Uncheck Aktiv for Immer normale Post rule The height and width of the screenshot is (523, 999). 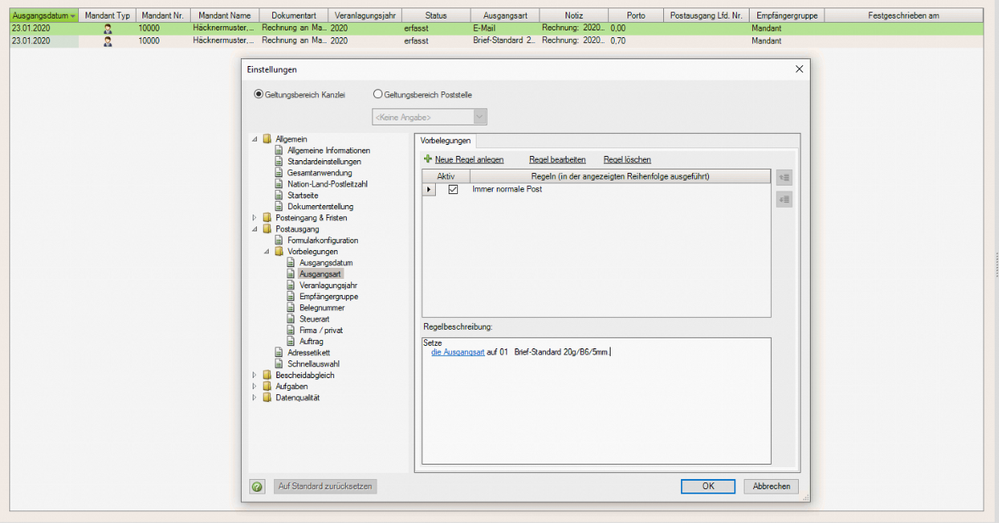click(x=453, y=189)
